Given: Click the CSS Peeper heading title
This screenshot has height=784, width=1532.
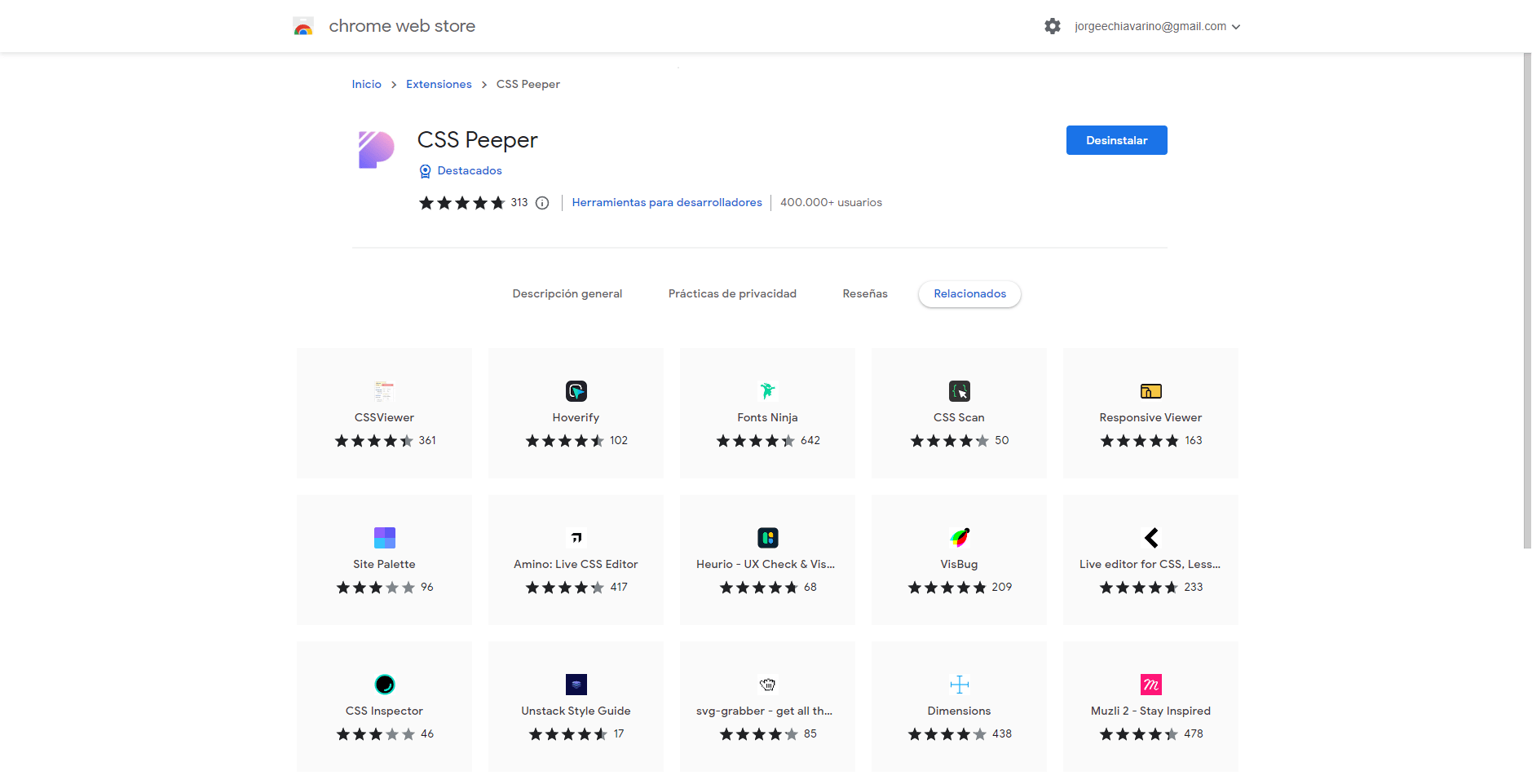Looking at the screenshot, I should [478, 140].
